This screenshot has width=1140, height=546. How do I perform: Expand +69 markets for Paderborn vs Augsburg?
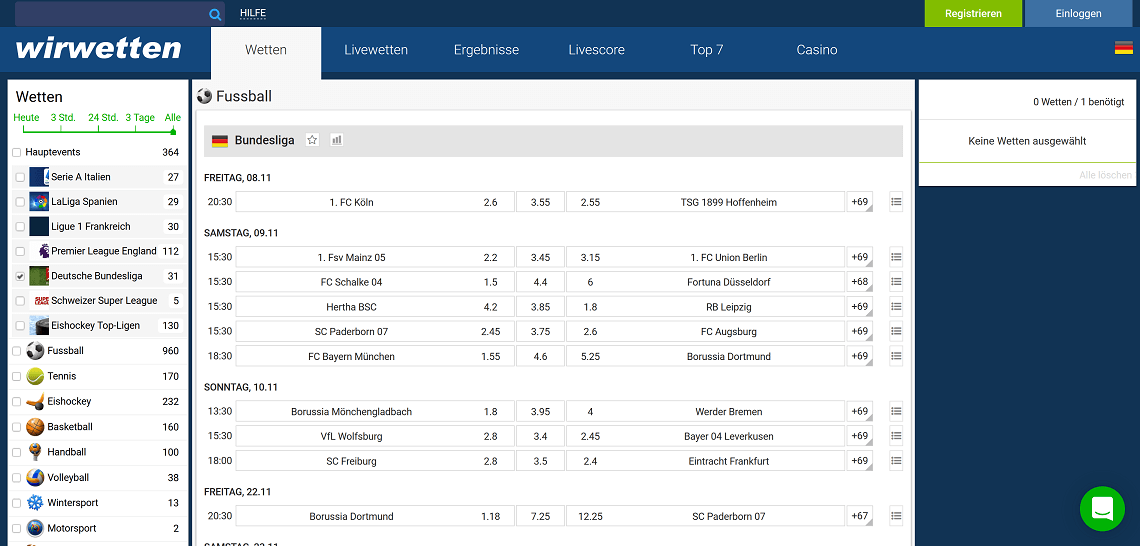859,332
